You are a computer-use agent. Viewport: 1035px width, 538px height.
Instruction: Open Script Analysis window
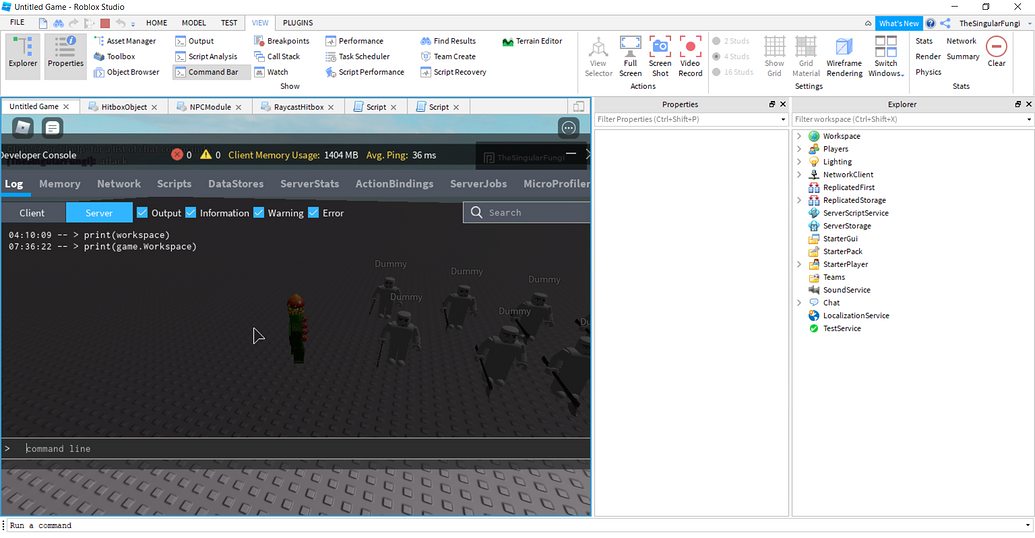[x=206, y=57]
